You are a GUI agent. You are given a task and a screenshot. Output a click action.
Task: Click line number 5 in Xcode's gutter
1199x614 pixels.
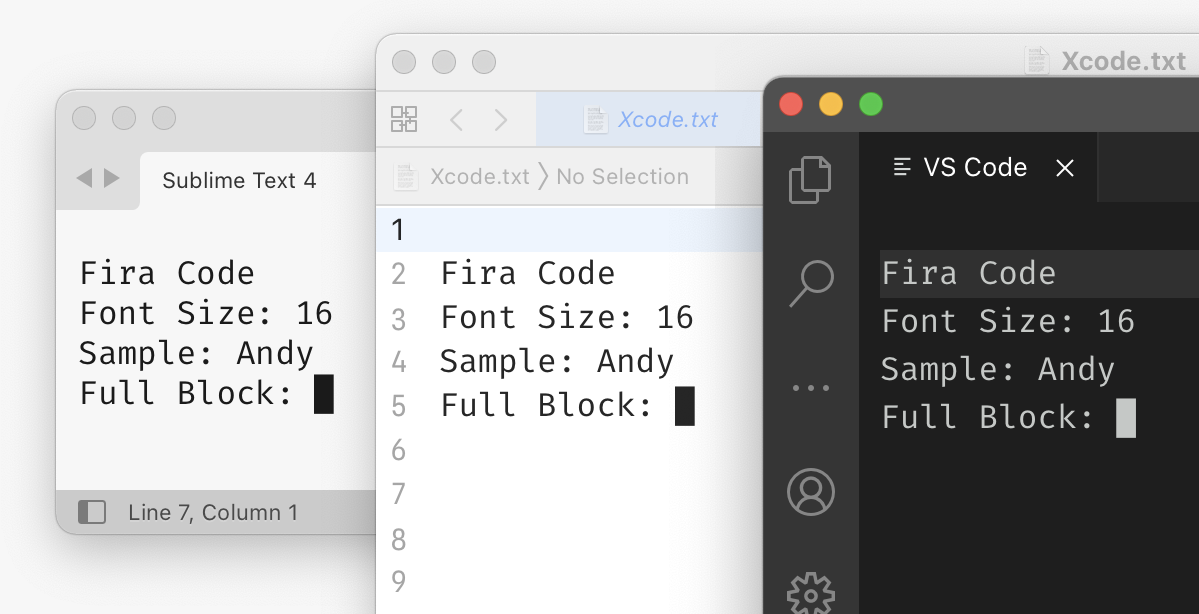[398, 405]
